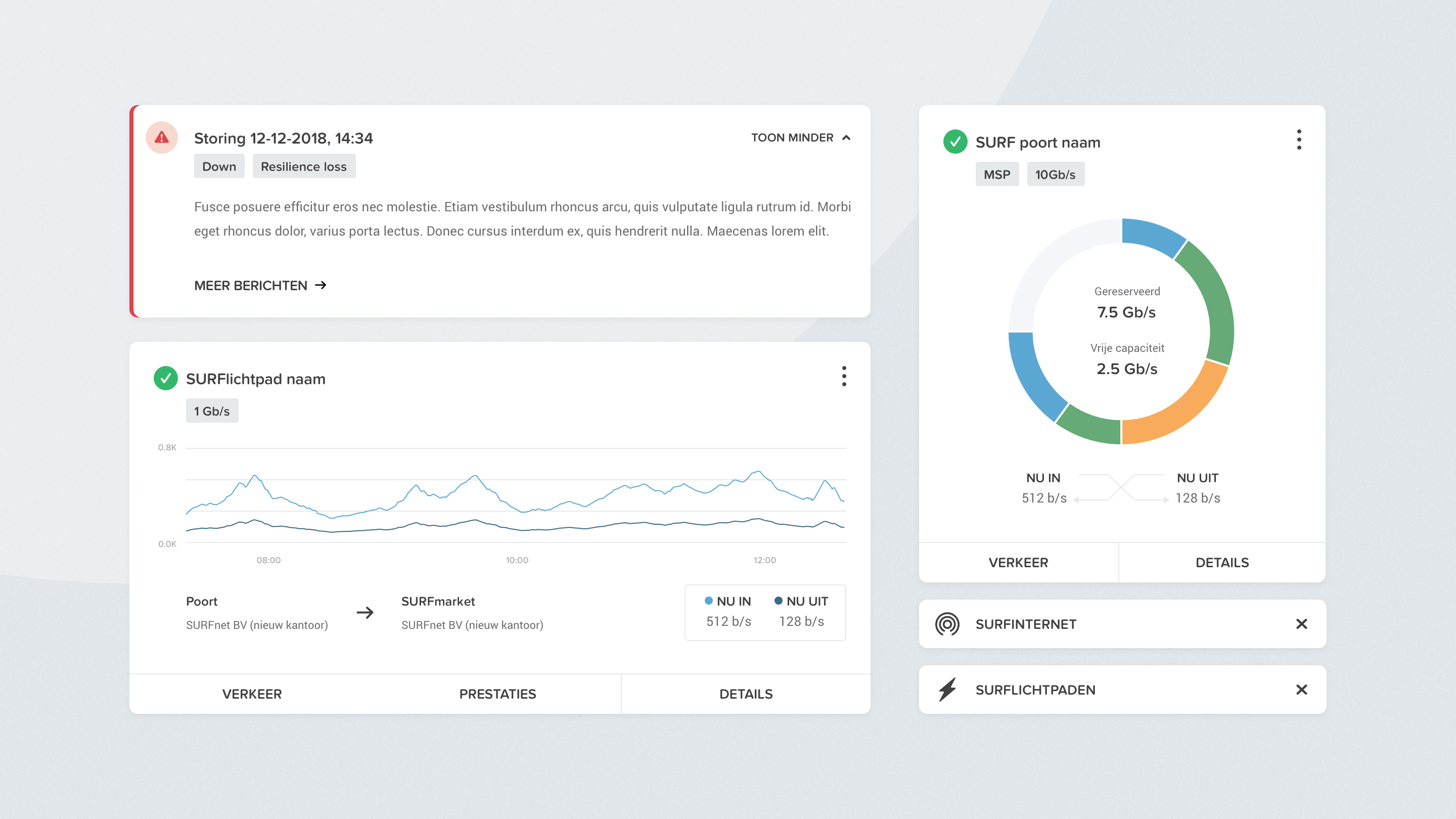Click the SURFlichtpaden lightning bolt icon
1456x819 pixels.
[x=947, y=690]
